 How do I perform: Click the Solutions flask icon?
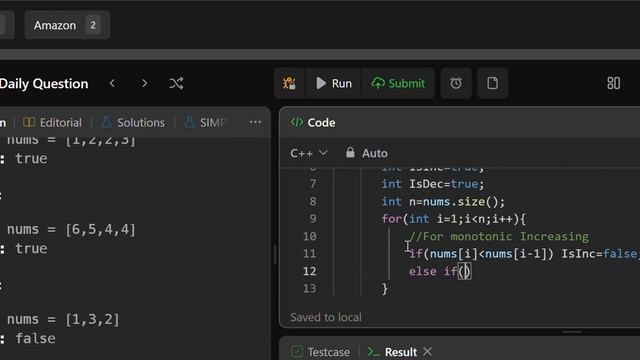(107, 122)
